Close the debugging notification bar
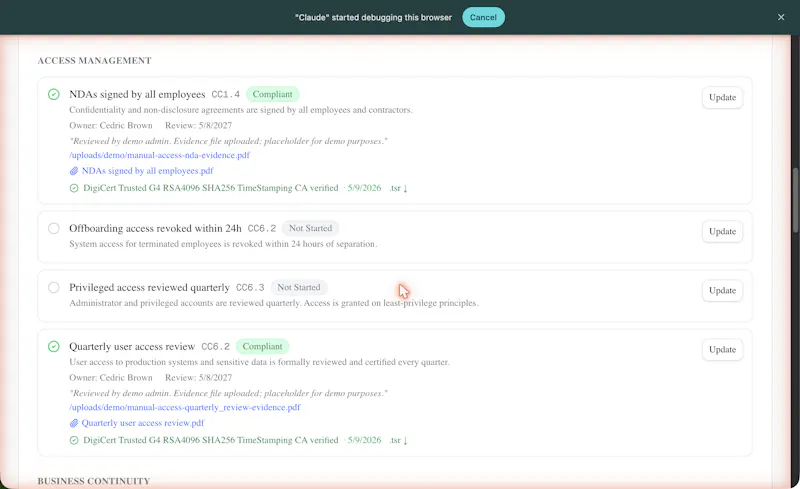 point(781,17)
